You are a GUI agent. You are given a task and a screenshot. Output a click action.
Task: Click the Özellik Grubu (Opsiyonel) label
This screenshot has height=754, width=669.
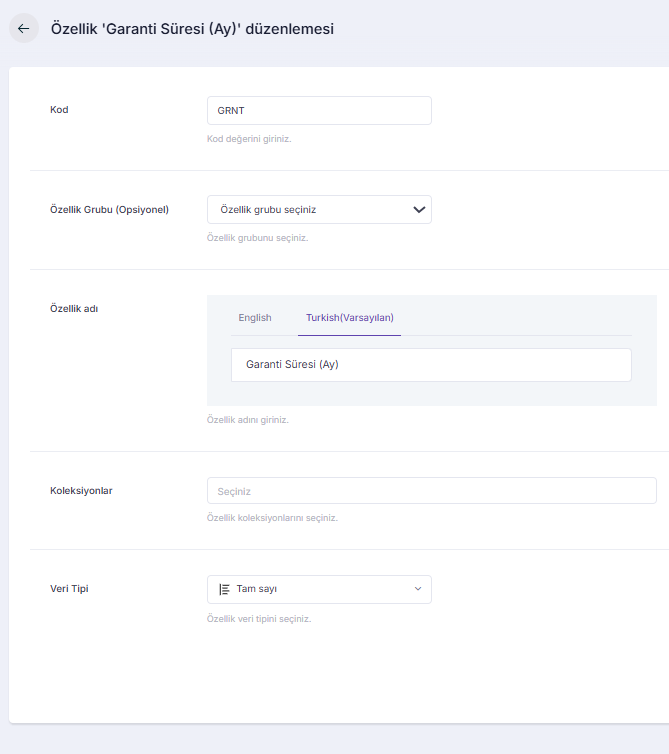109,209
